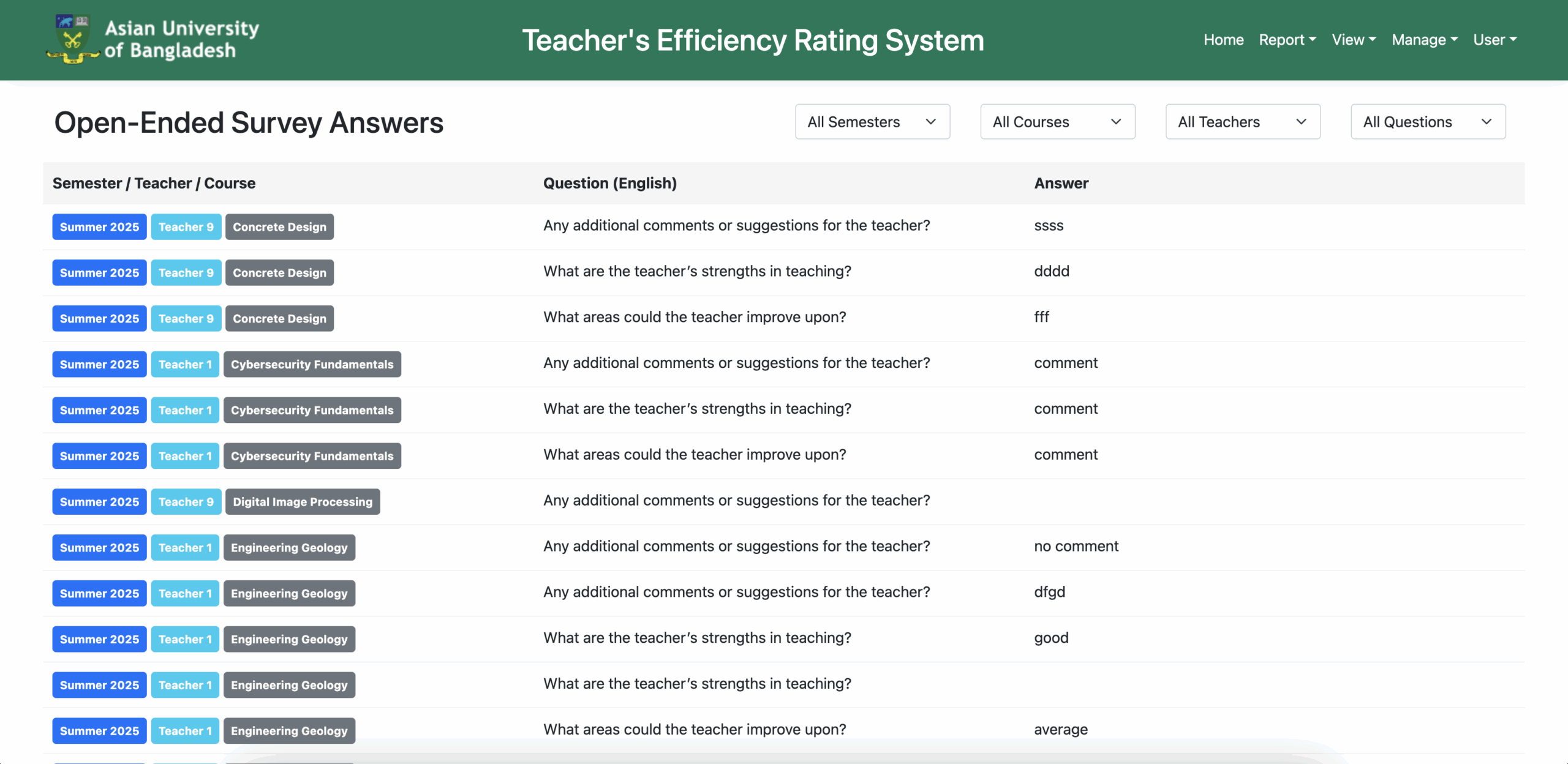Click the Summer 2025 badge in first row
The width and height of the screenshot is (1568, 764).
99,227
